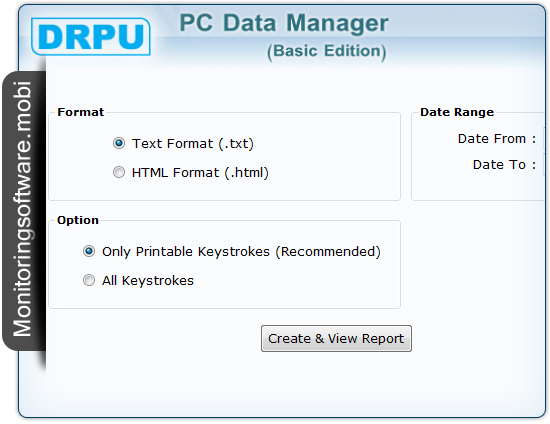This screenshot has width=550, height=424.
Task: Click the Create & View Report button
Action: (x=336, y=338)
